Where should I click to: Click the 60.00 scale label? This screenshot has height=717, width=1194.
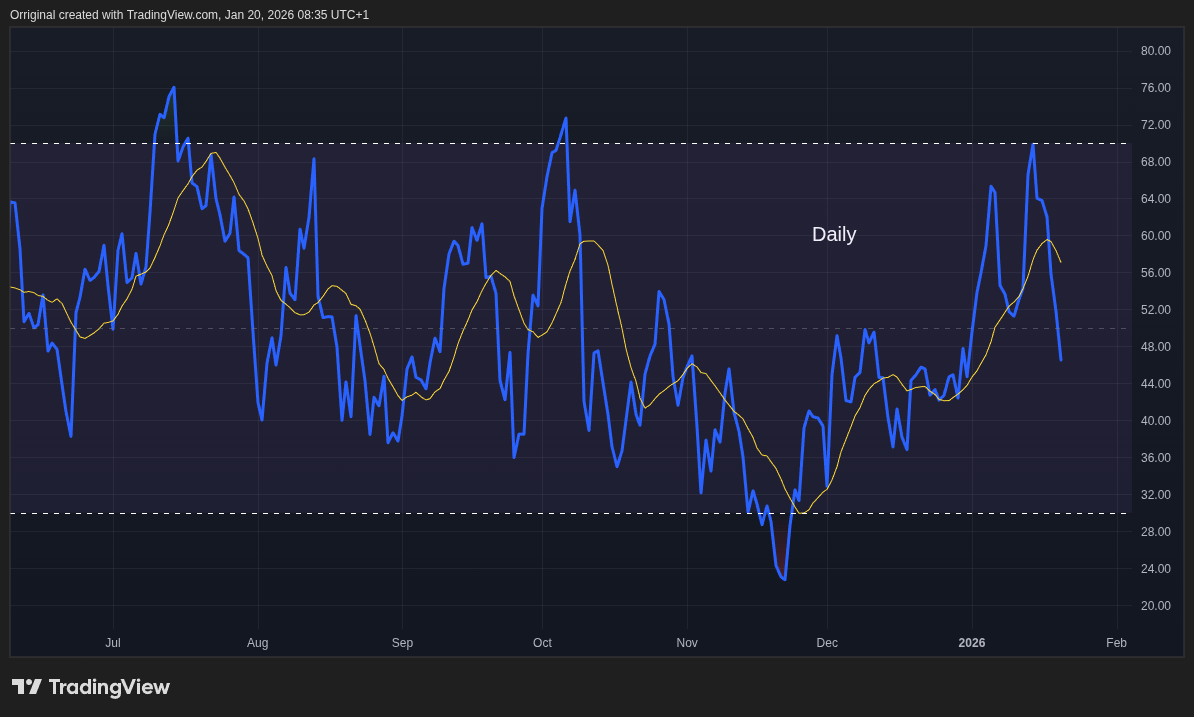(1155, 236)
